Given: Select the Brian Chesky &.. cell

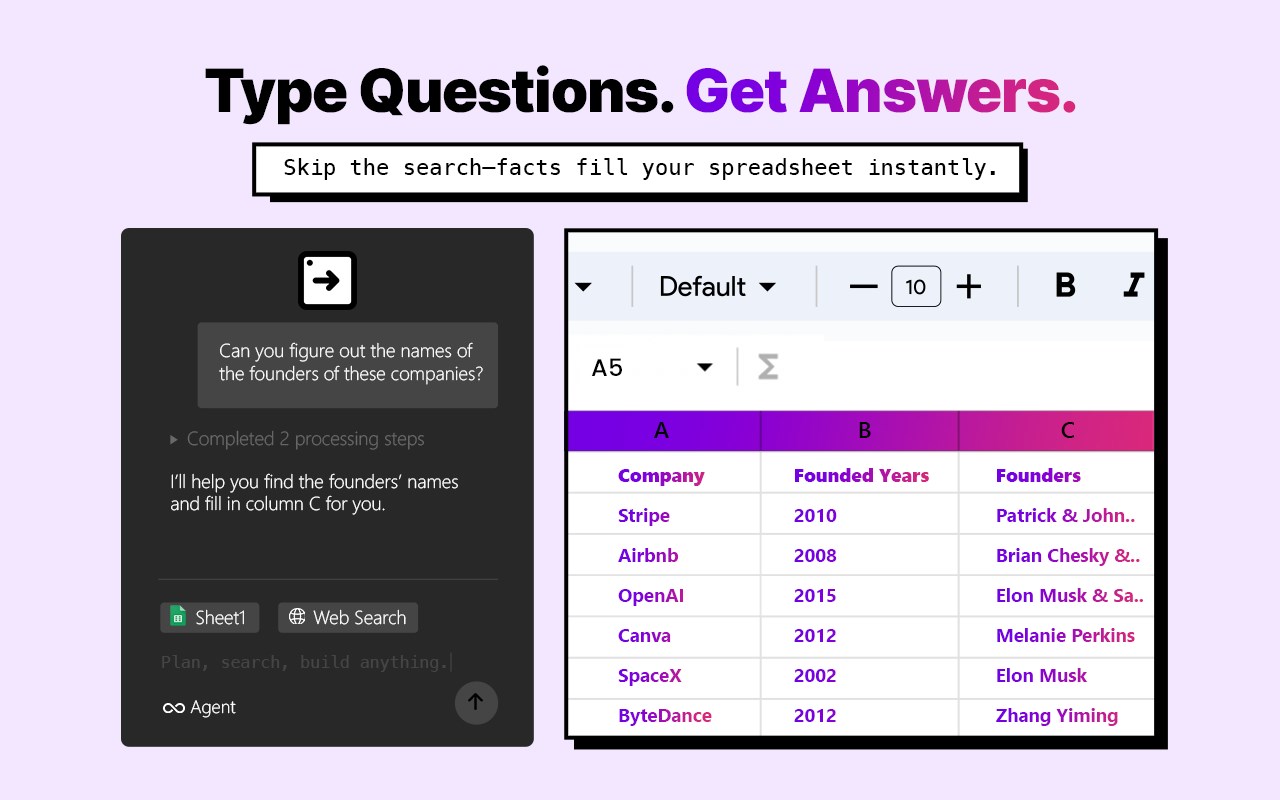Looking at the screenshot, I should pos(1057,555).
